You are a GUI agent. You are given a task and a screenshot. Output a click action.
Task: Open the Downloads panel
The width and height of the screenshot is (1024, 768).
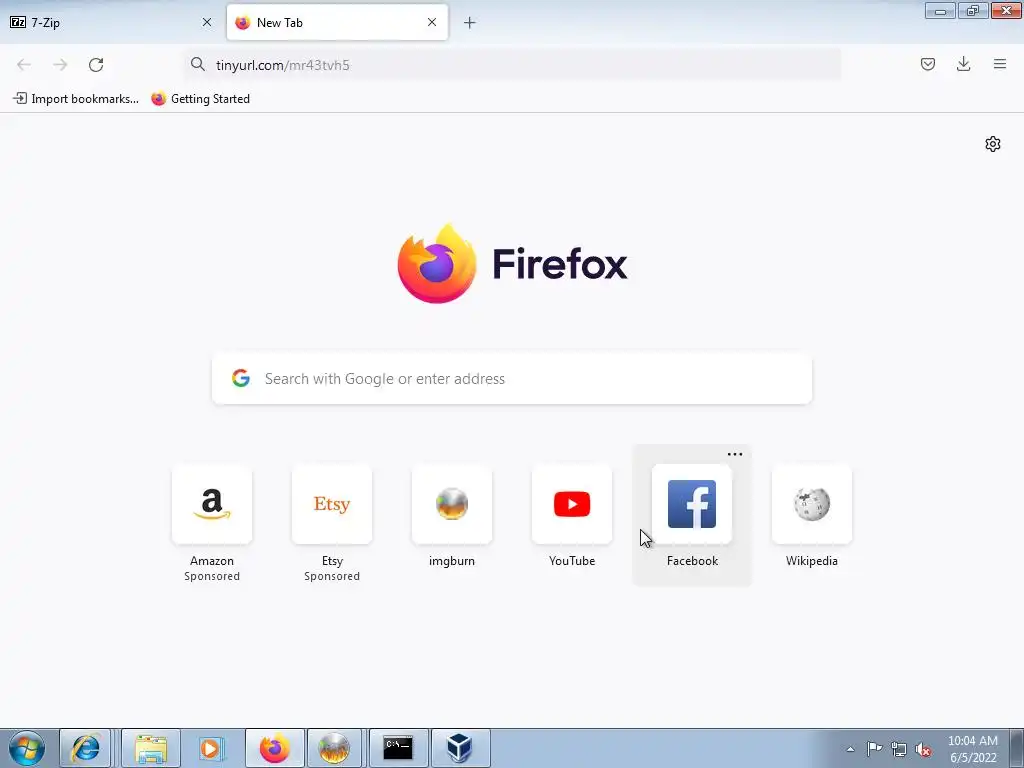coord(963,64)
